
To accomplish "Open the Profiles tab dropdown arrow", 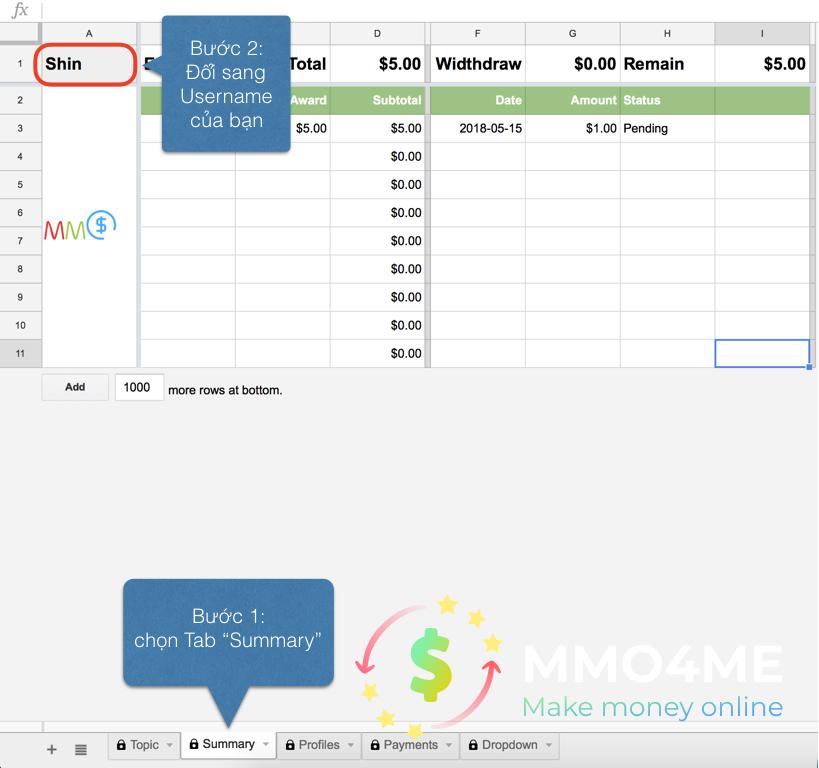I will 350,745.
